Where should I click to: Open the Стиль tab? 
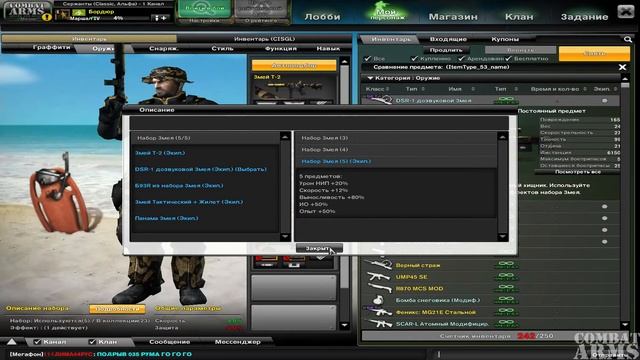click(222, 49)
